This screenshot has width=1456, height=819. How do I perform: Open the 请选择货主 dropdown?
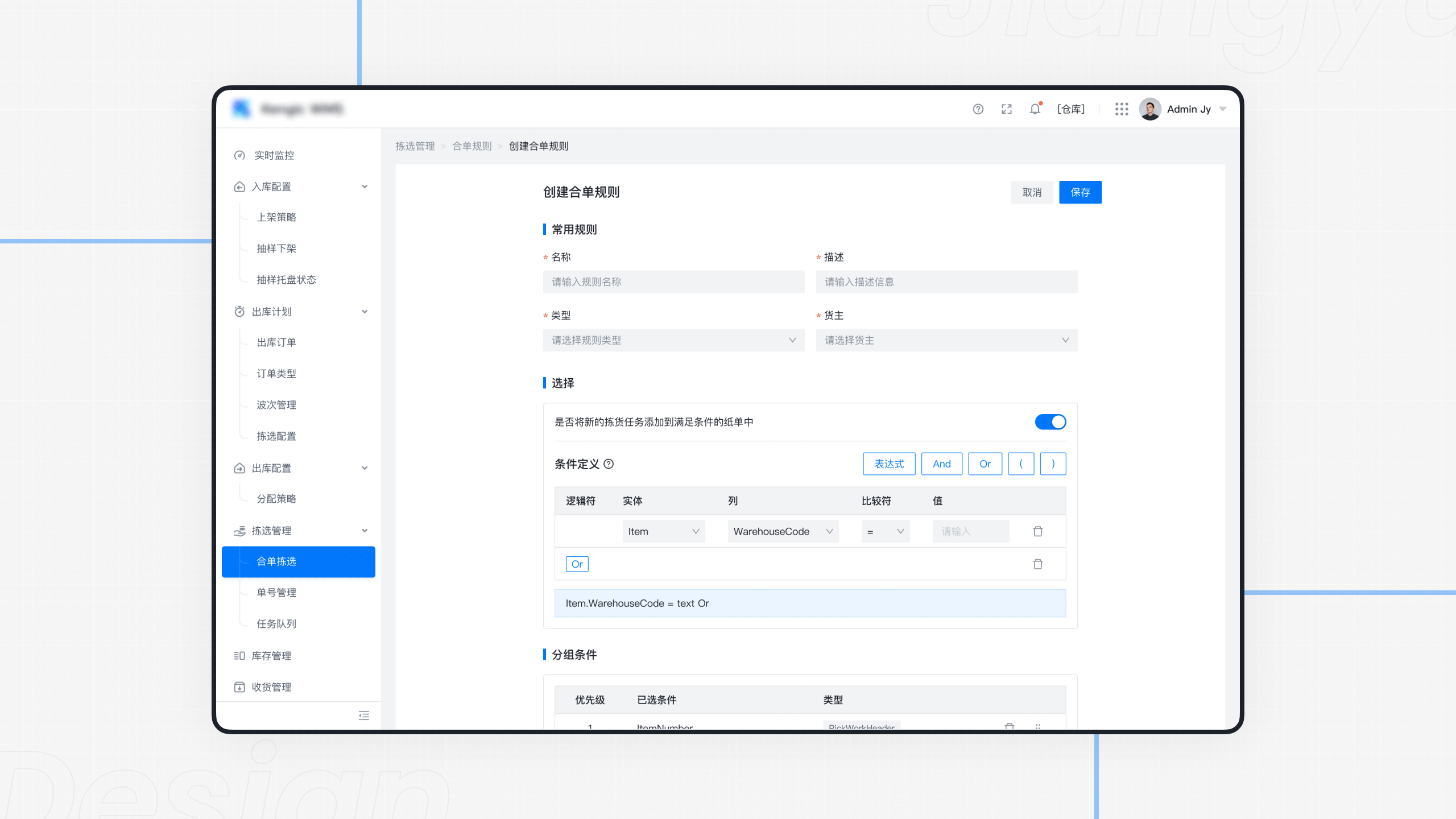pyautogui.click(x=945, y=340)
